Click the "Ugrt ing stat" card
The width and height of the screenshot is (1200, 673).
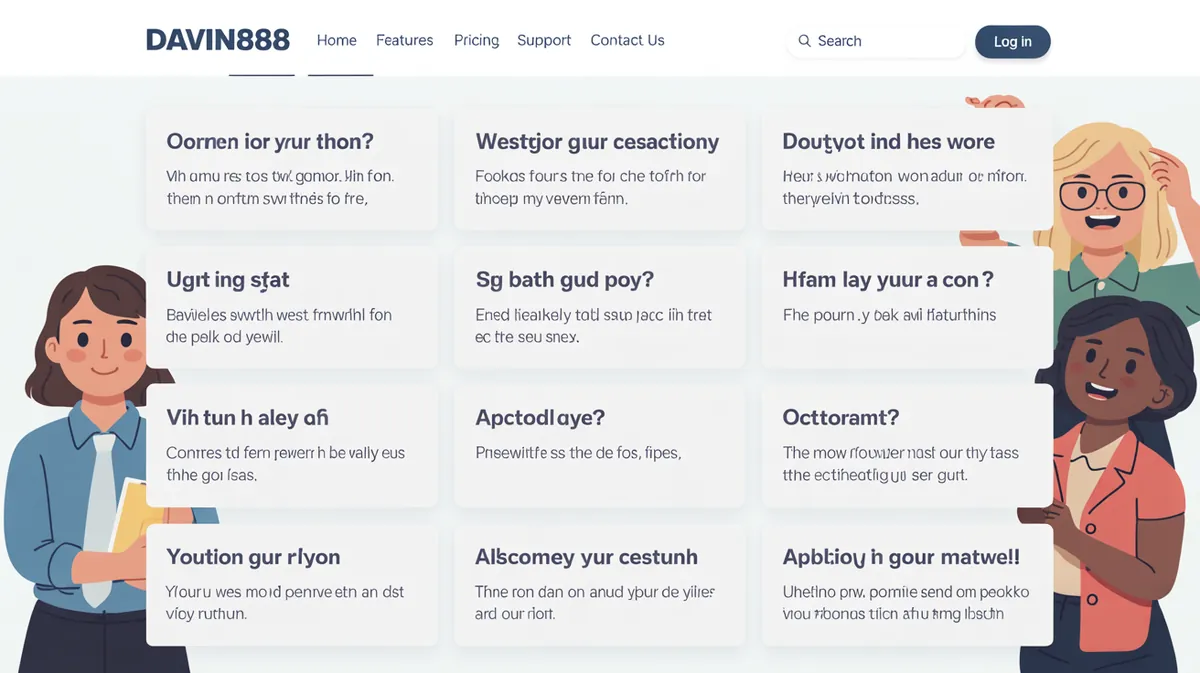click(292, 308)
